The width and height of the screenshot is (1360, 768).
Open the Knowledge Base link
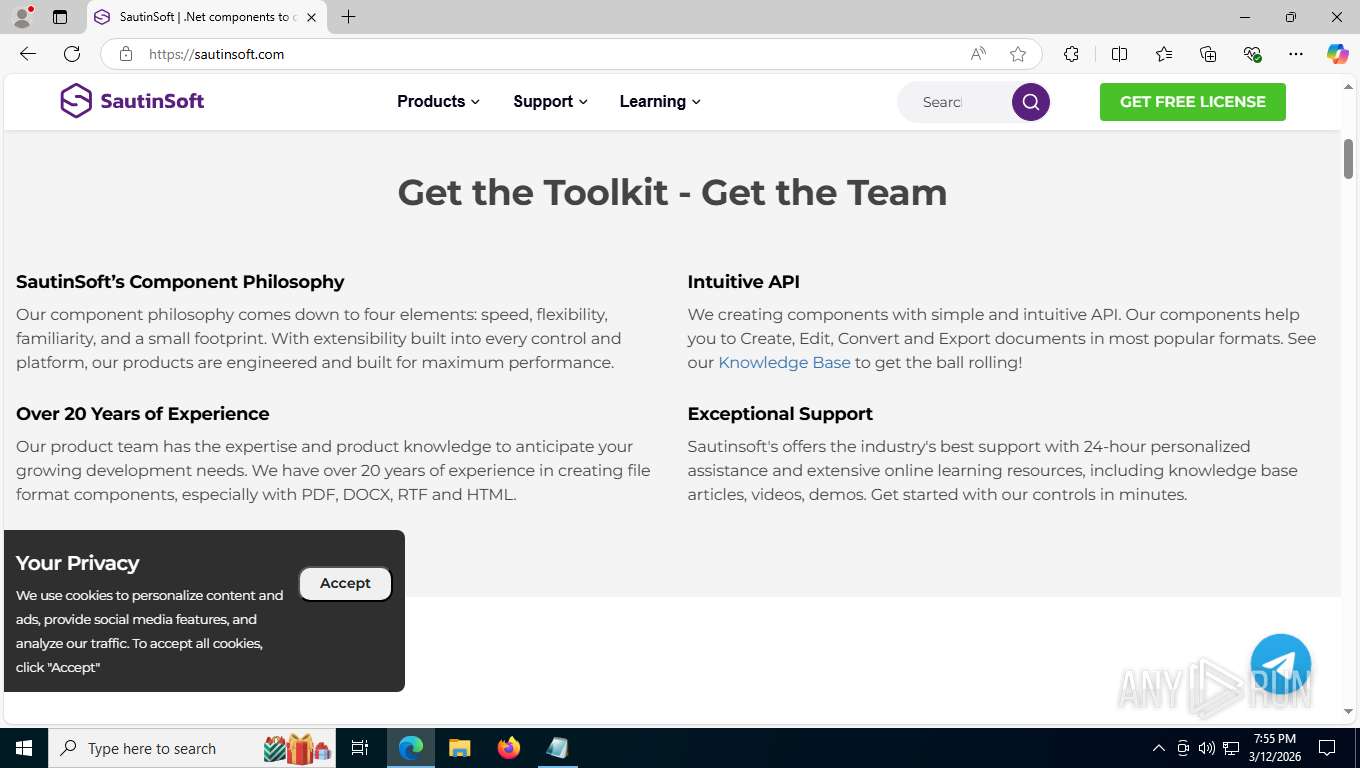784,362
